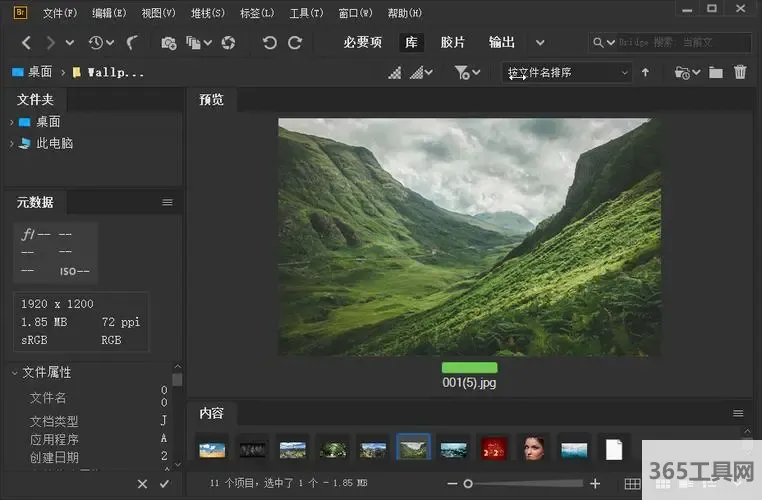Screen dimensions: 762x500
Task: Click the boomerang return-to-app icon
Action: [133, 43]
